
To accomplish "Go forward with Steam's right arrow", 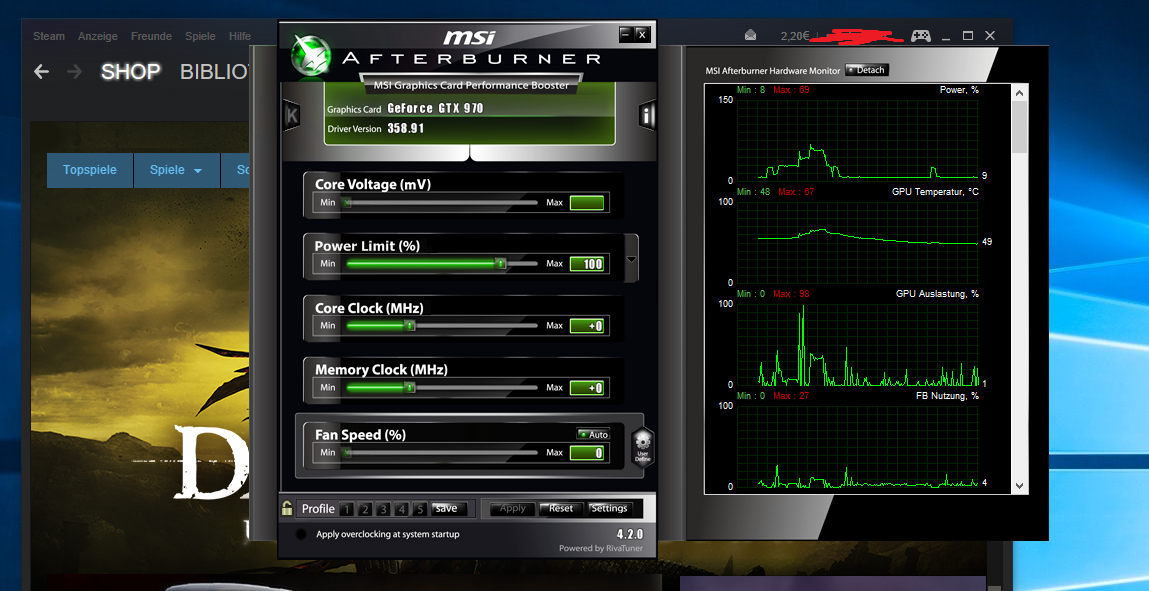I will pyautogui.click(x=74, y=71).
